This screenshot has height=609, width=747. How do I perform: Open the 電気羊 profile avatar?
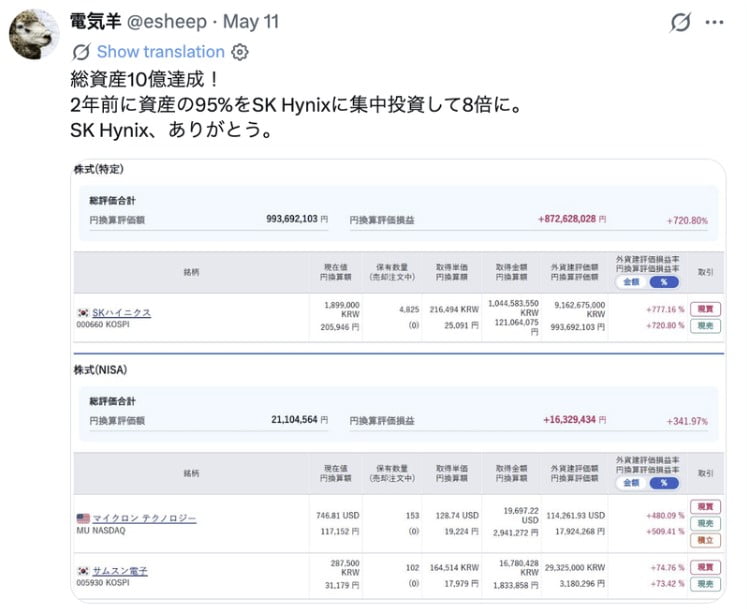tap(34, 34)
